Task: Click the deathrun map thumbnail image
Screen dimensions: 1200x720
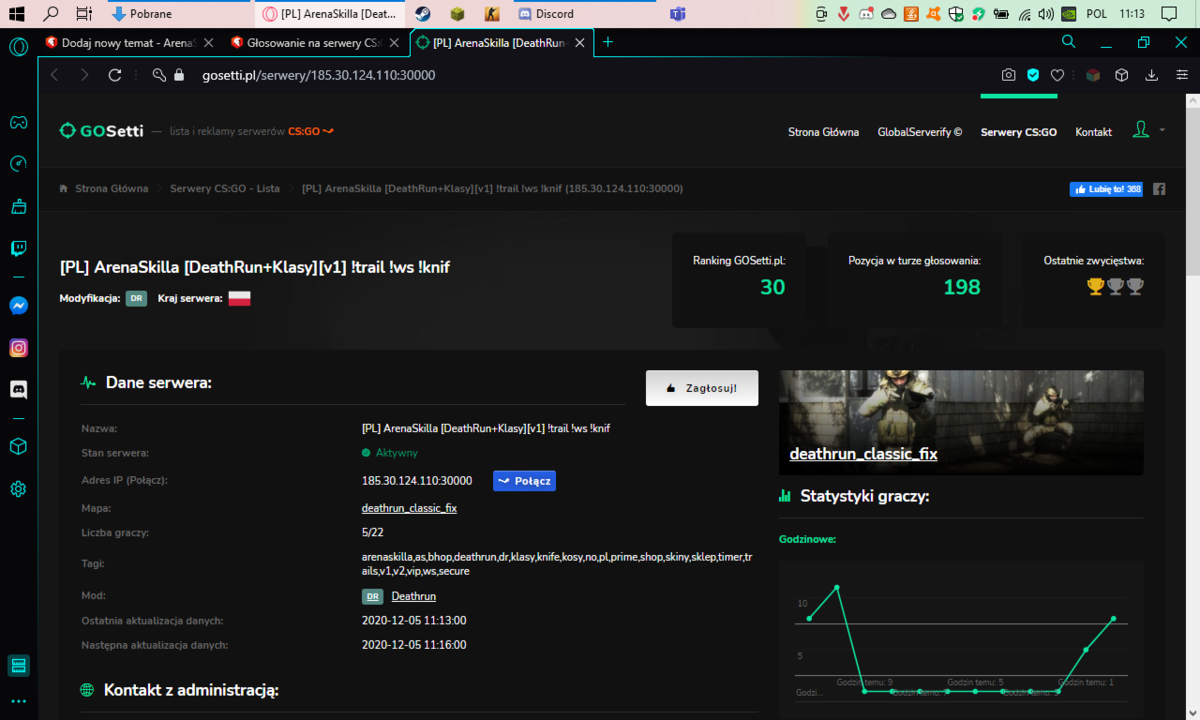Action: (x=961, y=422)
